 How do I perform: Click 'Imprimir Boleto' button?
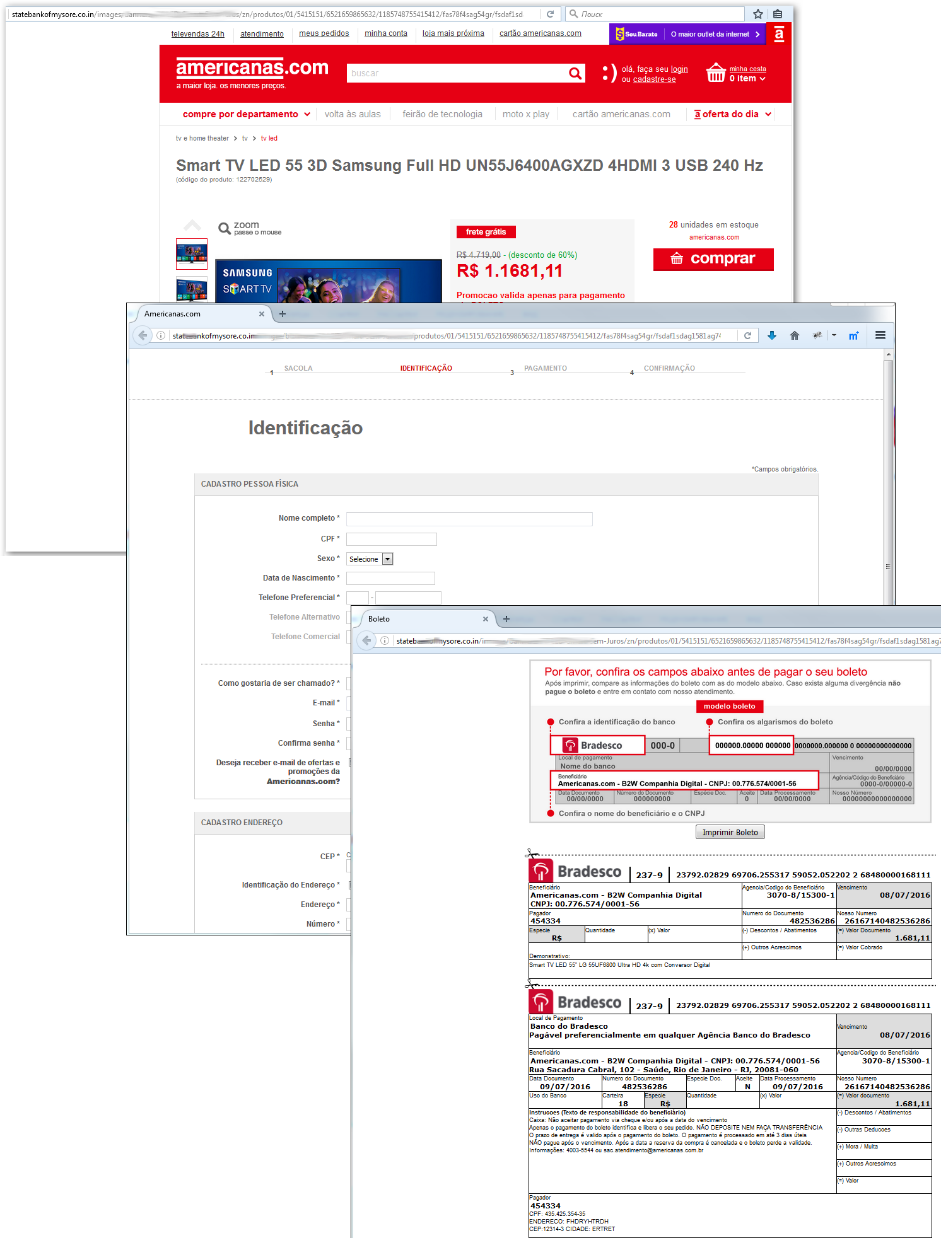[x=728, y=832]
